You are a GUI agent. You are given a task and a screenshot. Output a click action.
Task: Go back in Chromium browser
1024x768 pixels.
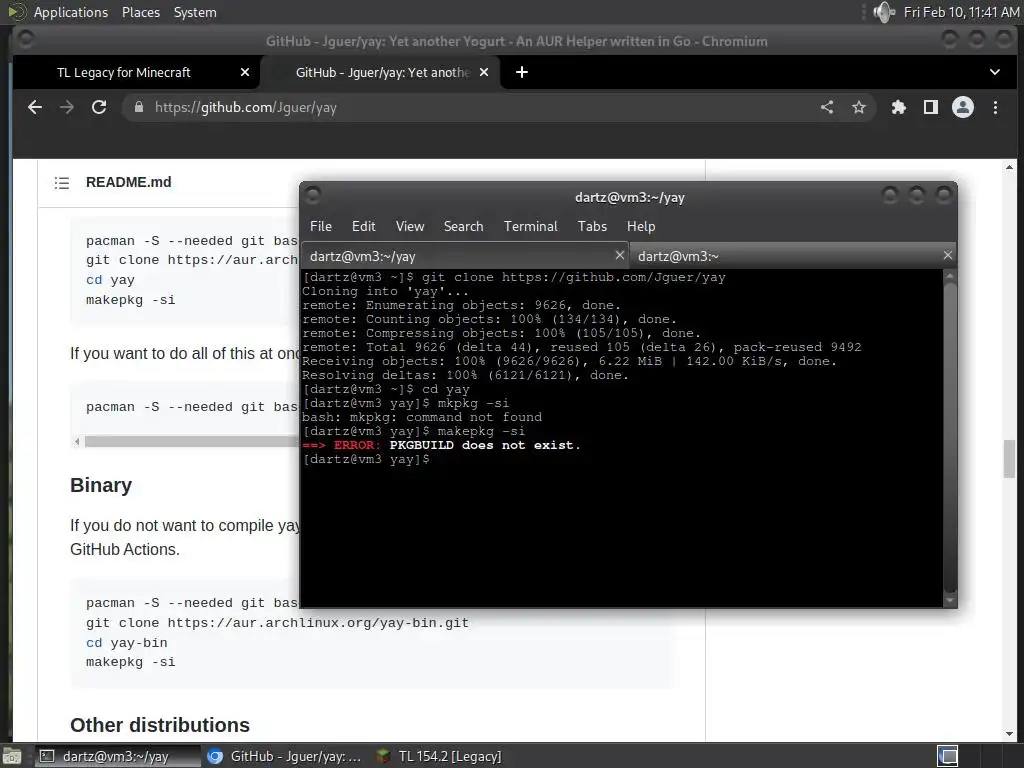(35, 107)
